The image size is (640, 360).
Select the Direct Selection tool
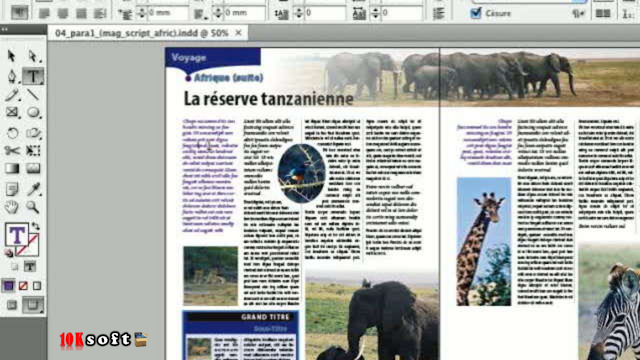[x=33, y=56]
